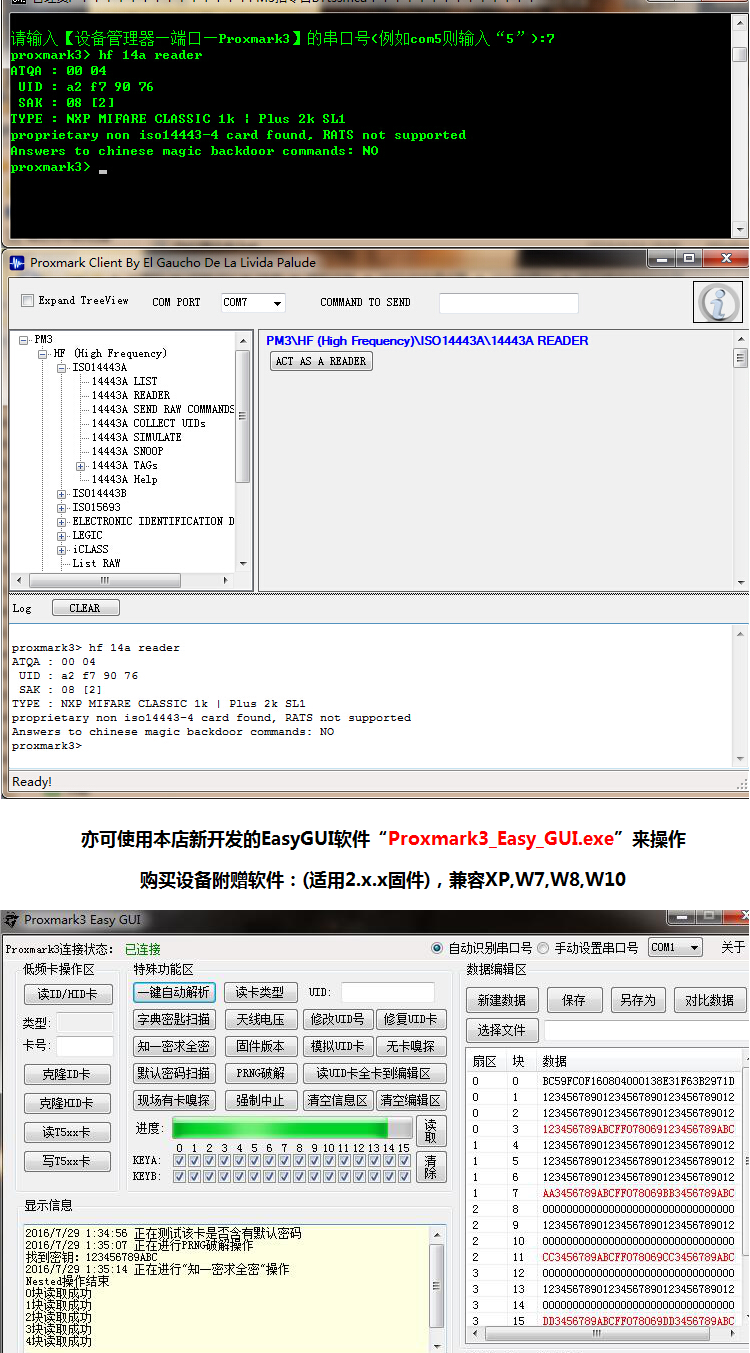Click the 修改UID号 button
Viewport: 750px width, 1353px height.
click(x=337, y=1019)
